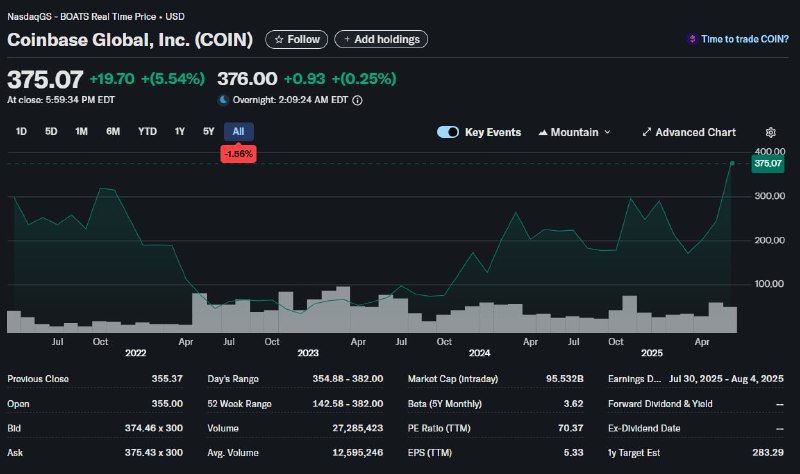
Task: Open the Time to trade COIN link
Action: coord(744,39)
